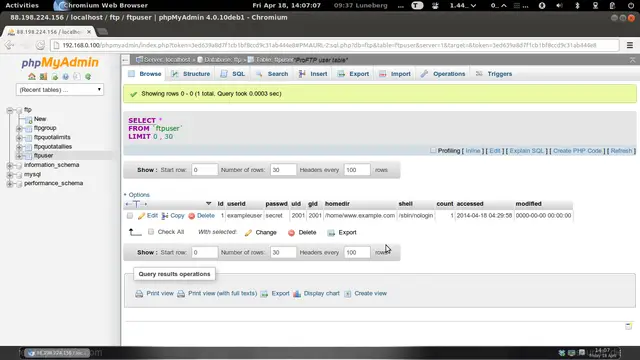Open the Insert tab
This screenshot has height=360, width=640.
point(313,74)
